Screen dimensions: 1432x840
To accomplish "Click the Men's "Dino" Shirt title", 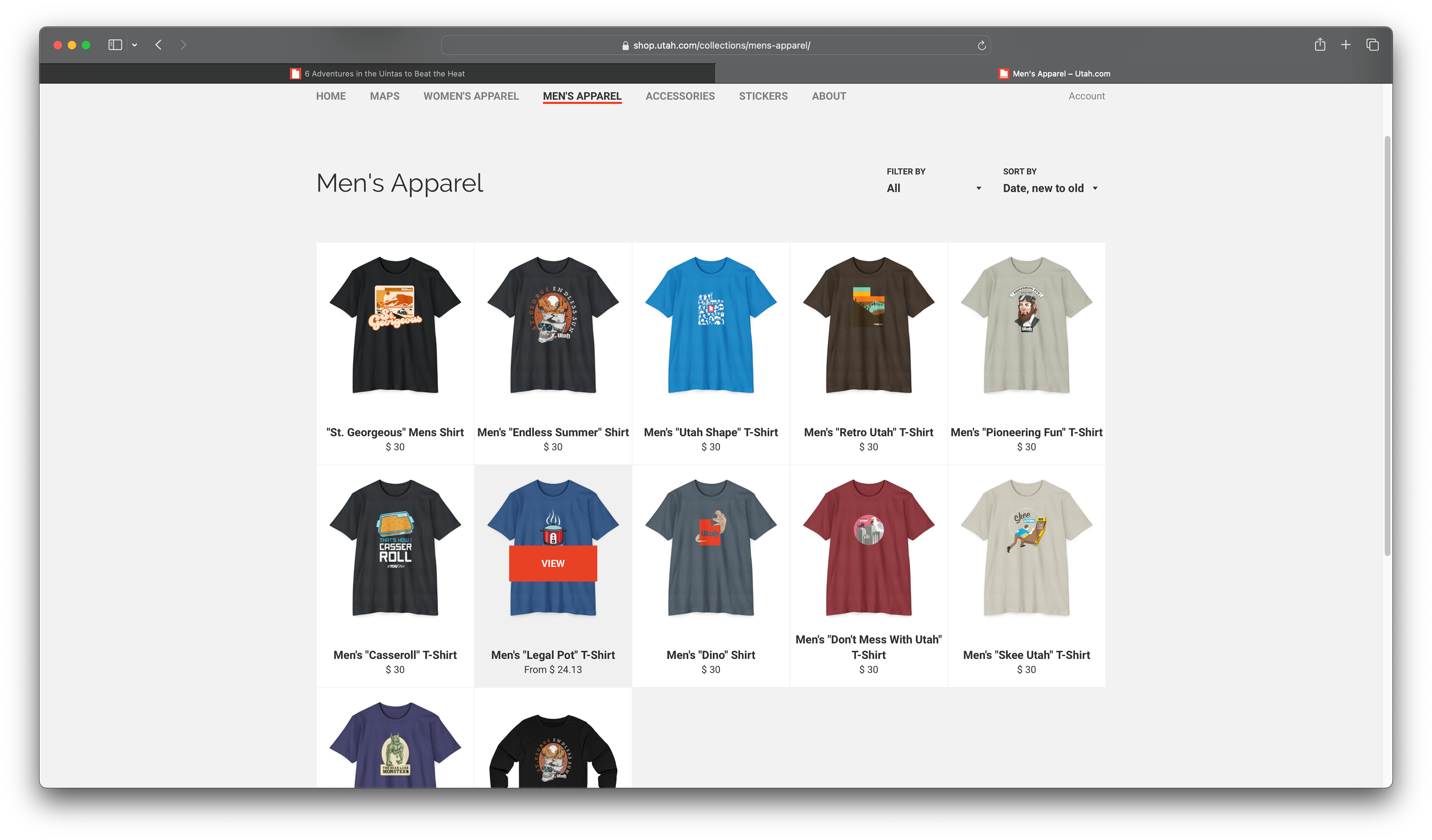I will click(711, 655).
